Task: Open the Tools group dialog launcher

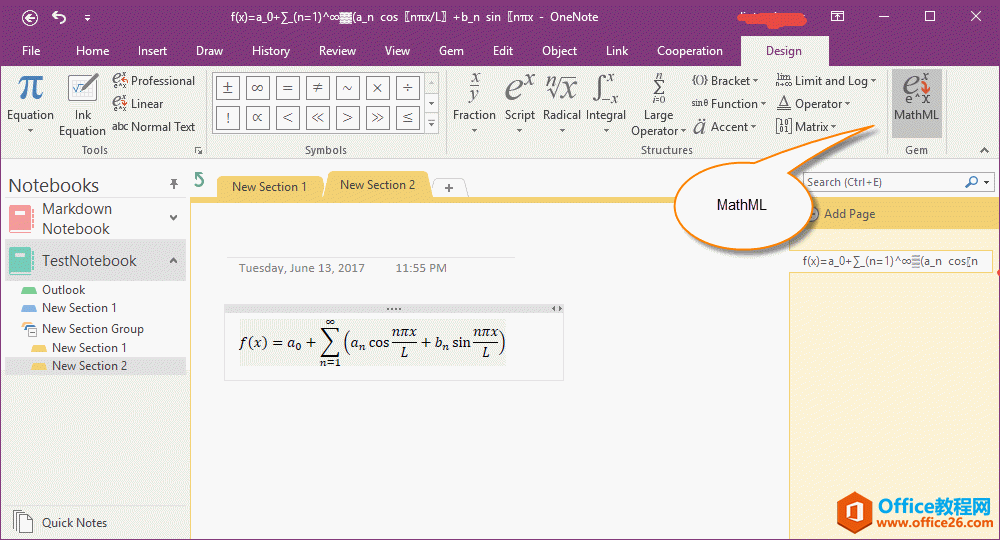Action: (198, 150)
